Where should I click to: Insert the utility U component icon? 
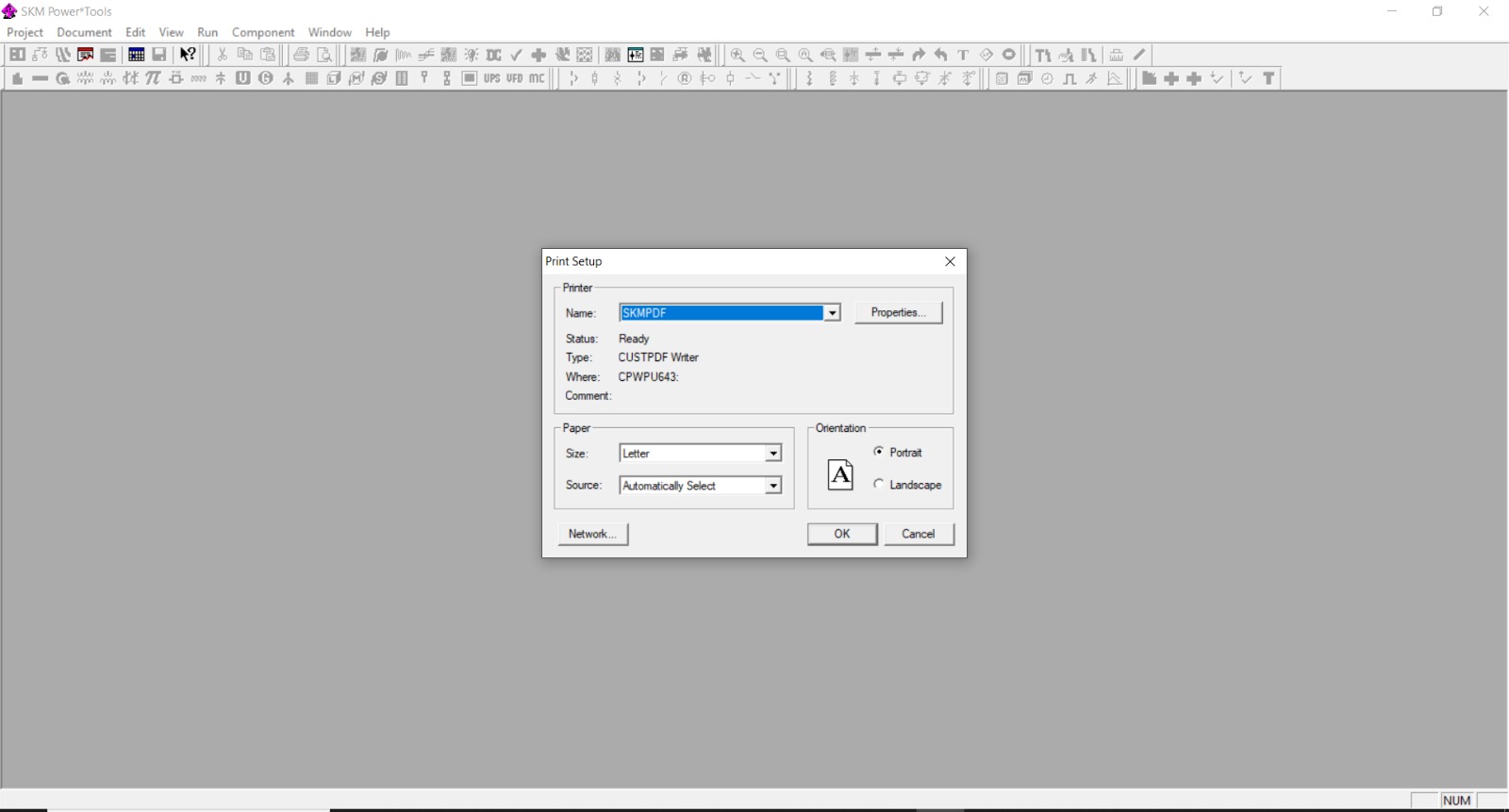click(x=243, y=78)
